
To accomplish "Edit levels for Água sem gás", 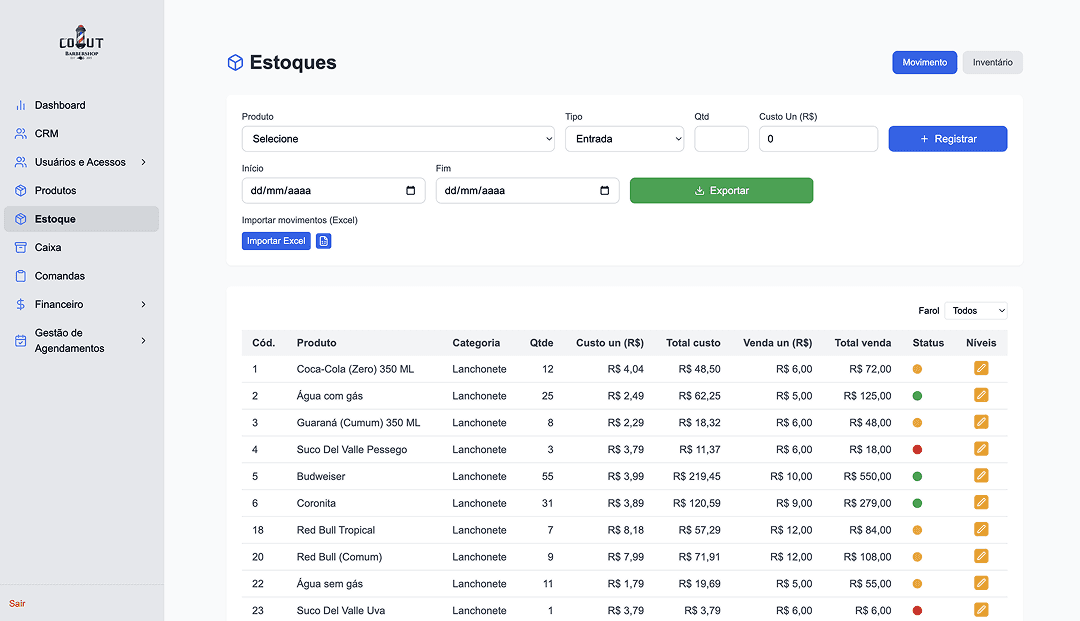I will (982, 583).
